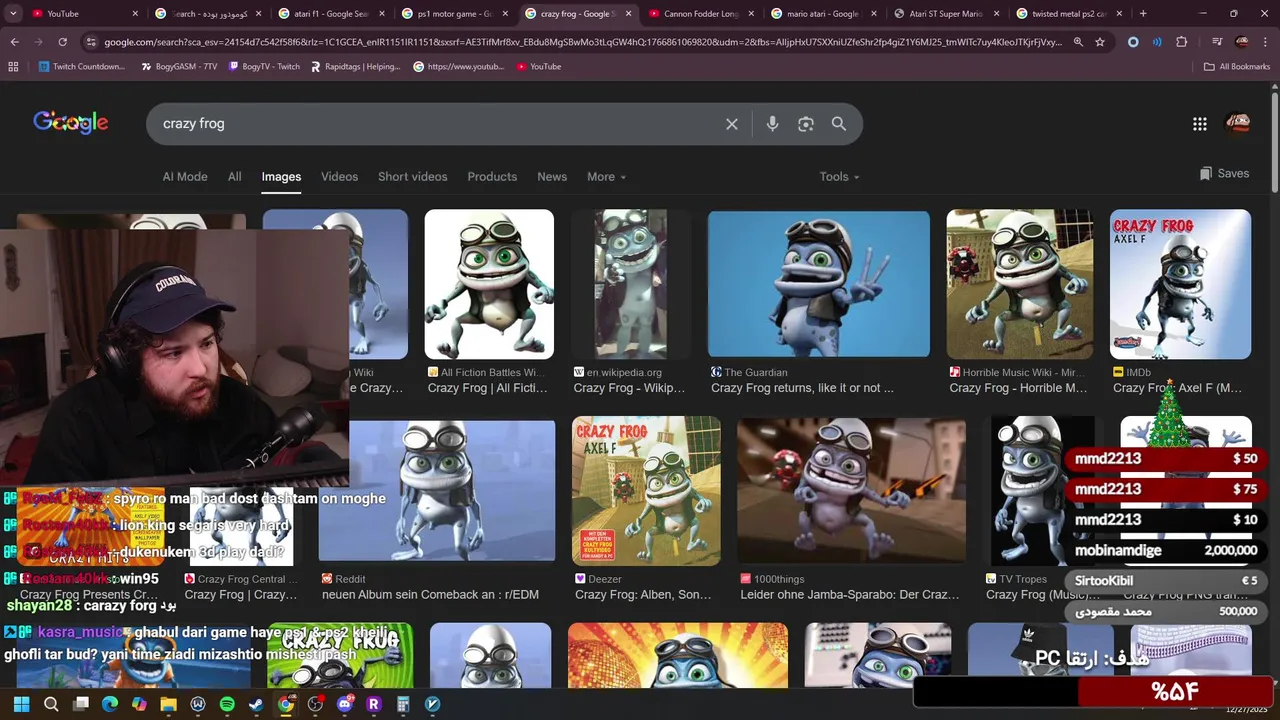Click inside the crazy frog search field
This screenshot has height=720, width=1280.
[x=440, y=124]
